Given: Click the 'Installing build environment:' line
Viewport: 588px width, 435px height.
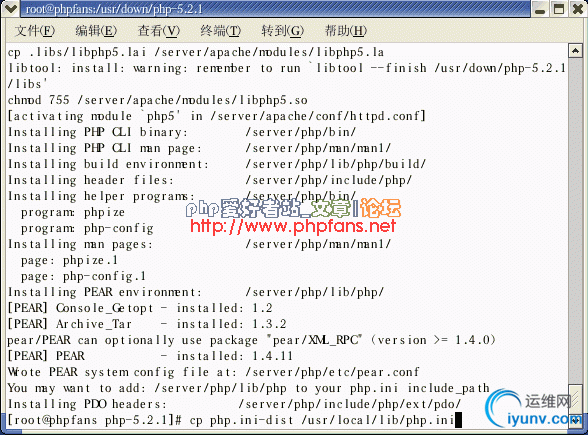Looking at the screenshot, I should click(x=217, y=164).
